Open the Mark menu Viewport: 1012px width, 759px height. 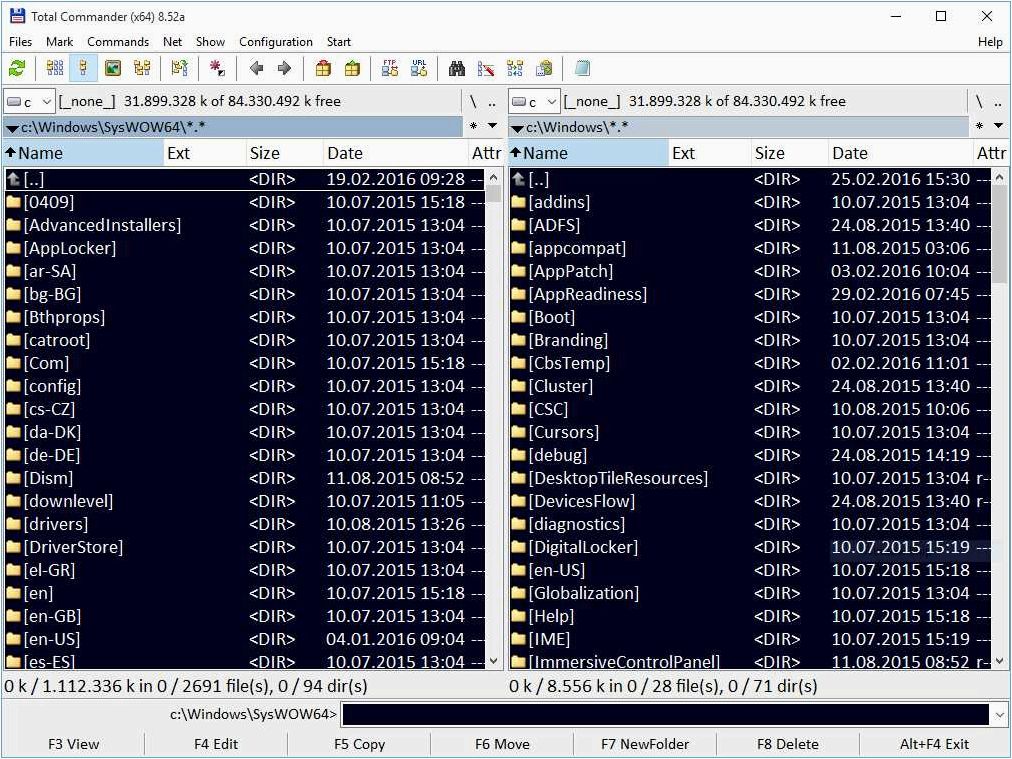[x=59, y=42]
